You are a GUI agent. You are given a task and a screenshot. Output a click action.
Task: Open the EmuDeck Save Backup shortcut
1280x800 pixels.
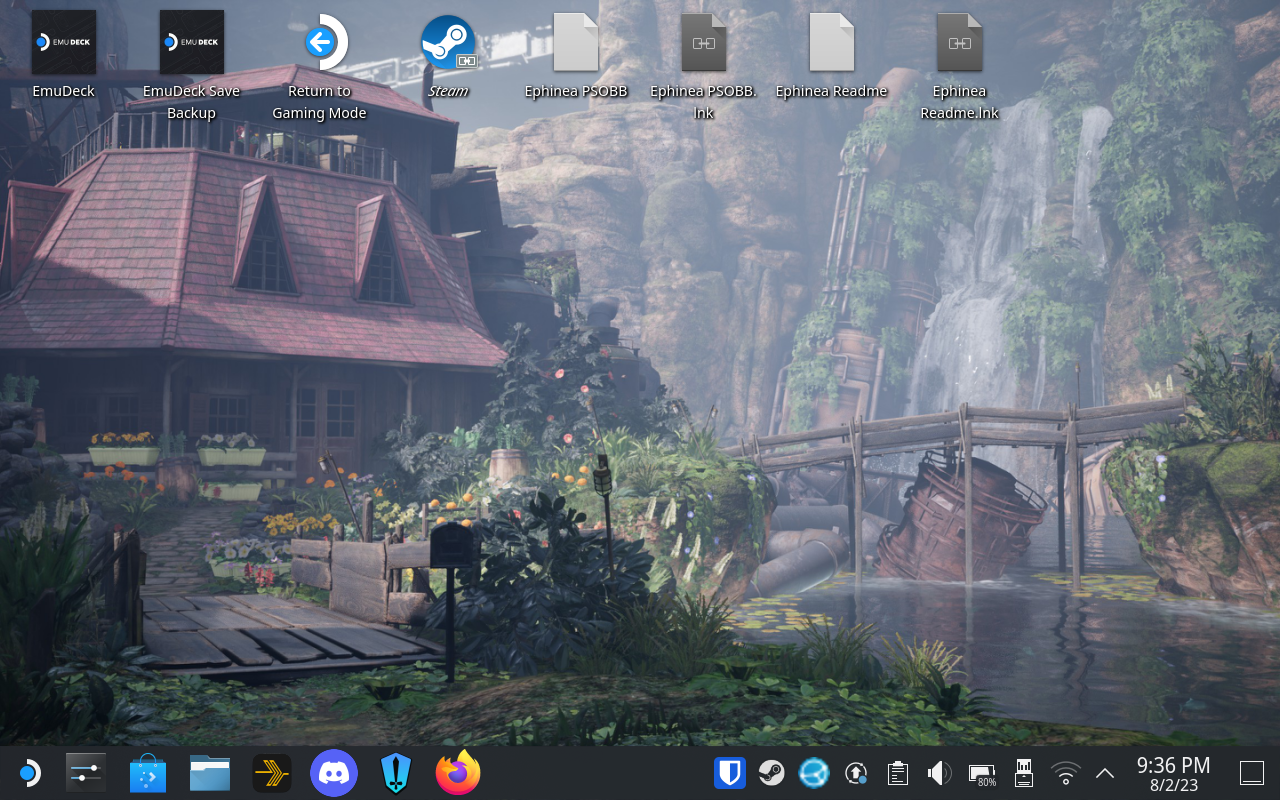tap(192, 43)
